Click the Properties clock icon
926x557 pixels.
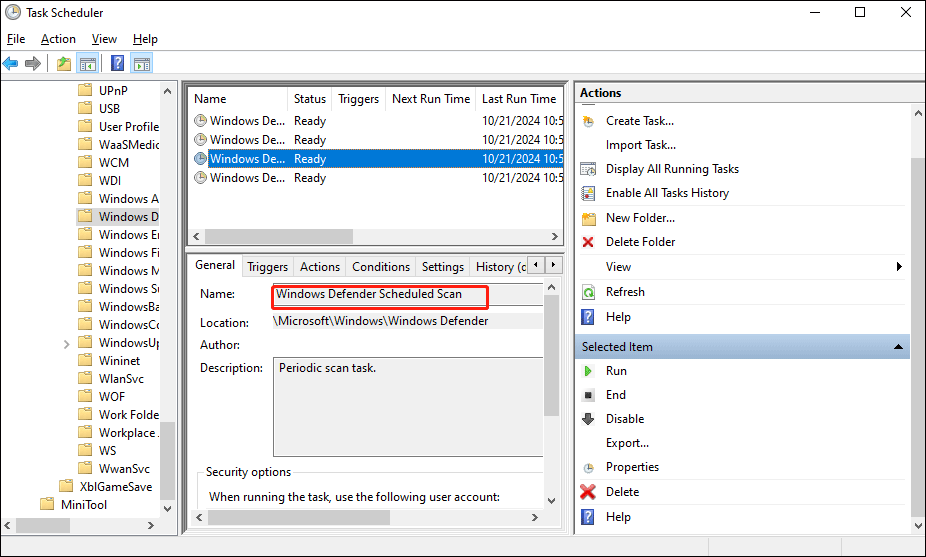(x=588, y=468)
